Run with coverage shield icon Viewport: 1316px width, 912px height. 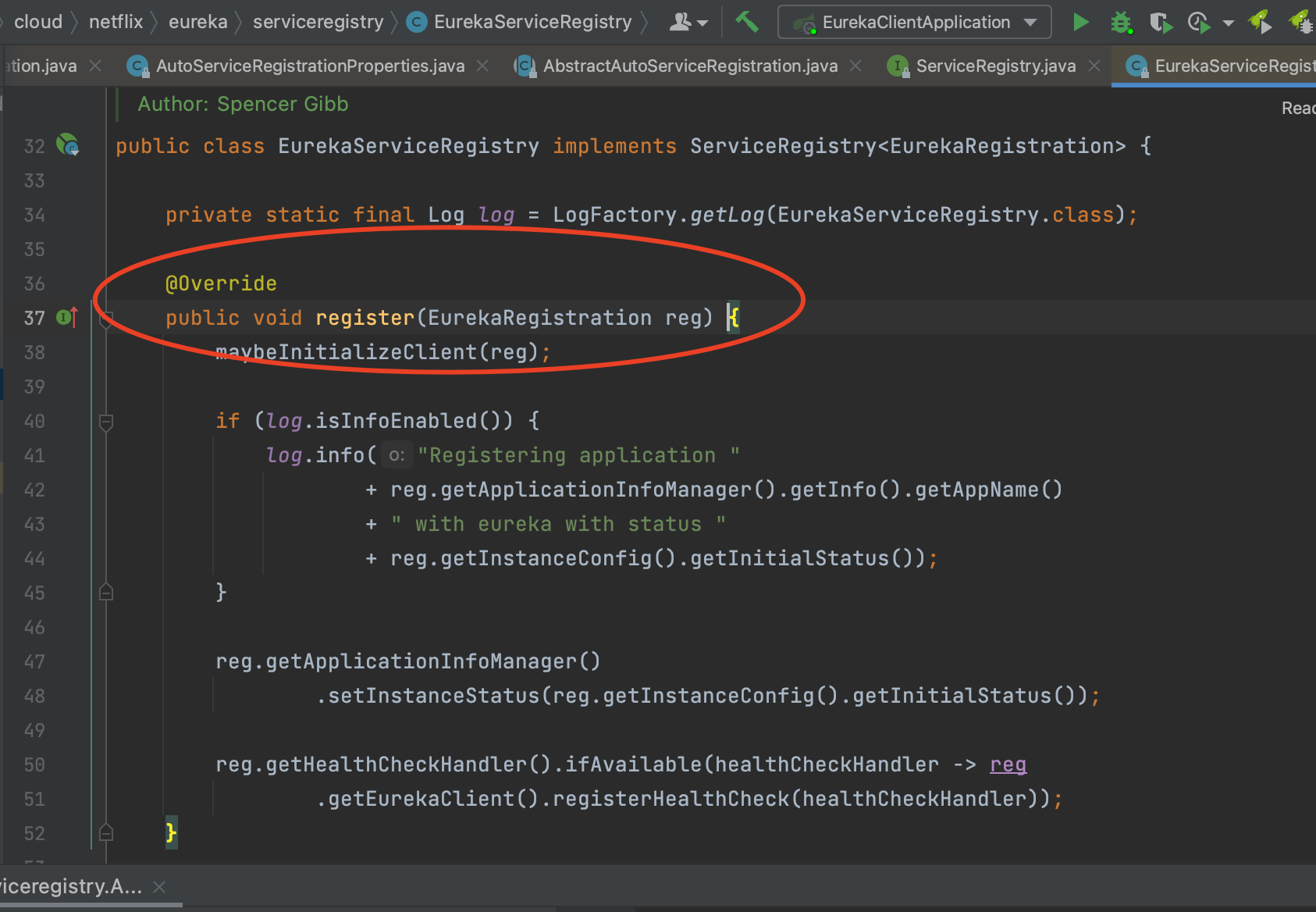point(1161,22)
